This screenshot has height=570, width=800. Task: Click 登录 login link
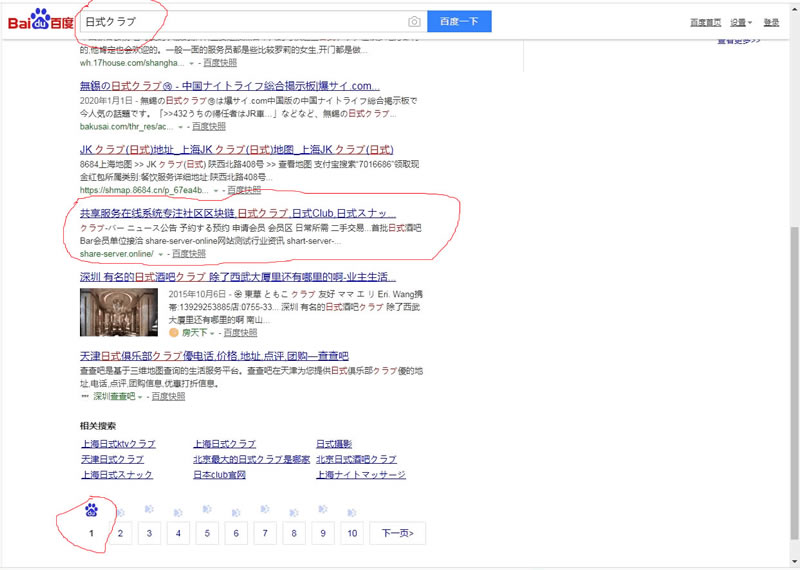(771, 22)
